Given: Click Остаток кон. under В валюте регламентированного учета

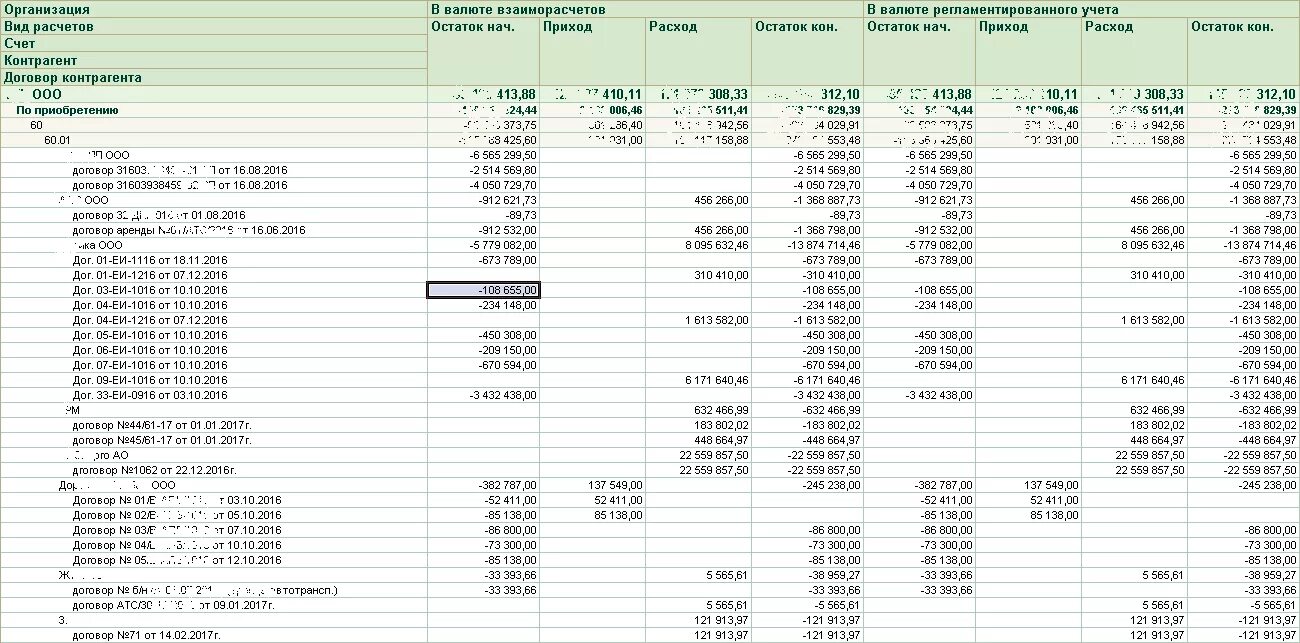Looking at the screenshot, I should pyautogui.click(x=1243, y=51).
